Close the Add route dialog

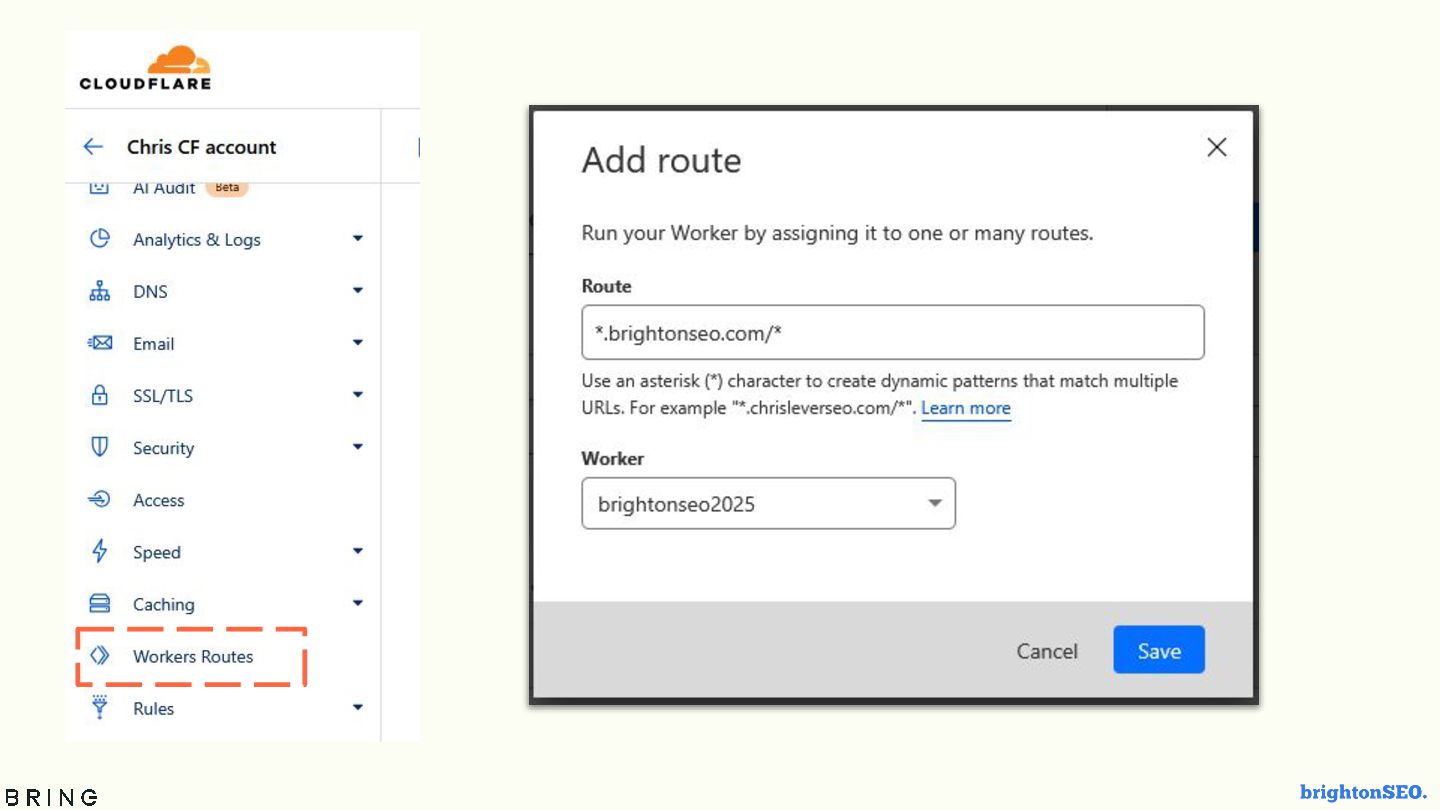pos(1216,147)
